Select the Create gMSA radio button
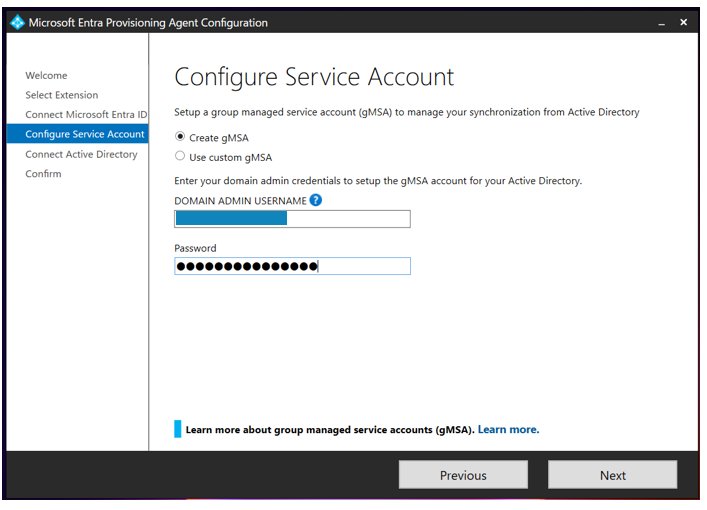Viewport: 707px width, 510px height. (x=180, y=136)
